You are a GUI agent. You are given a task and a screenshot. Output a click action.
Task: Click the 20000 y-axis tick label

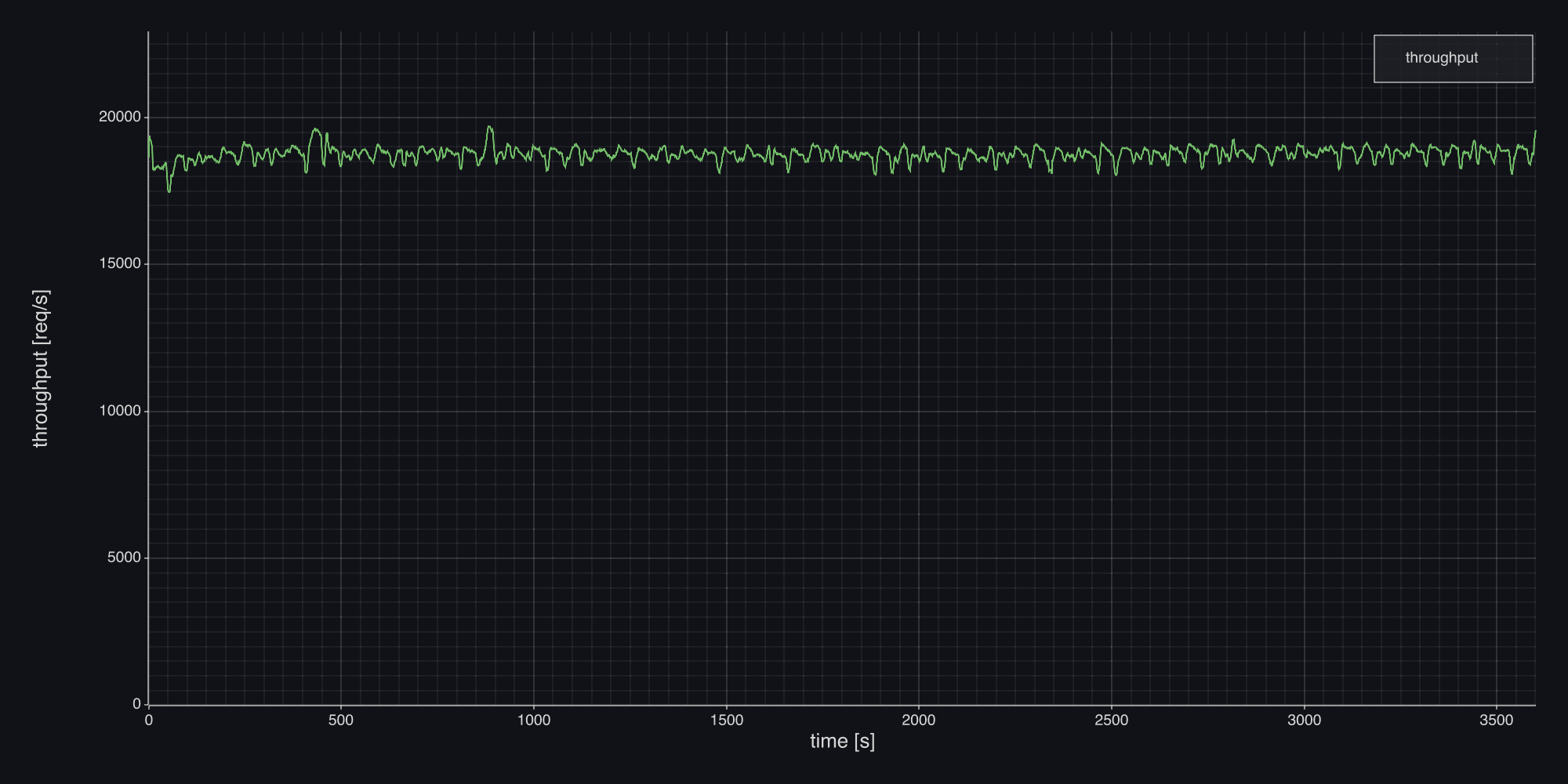pos(120,117)
